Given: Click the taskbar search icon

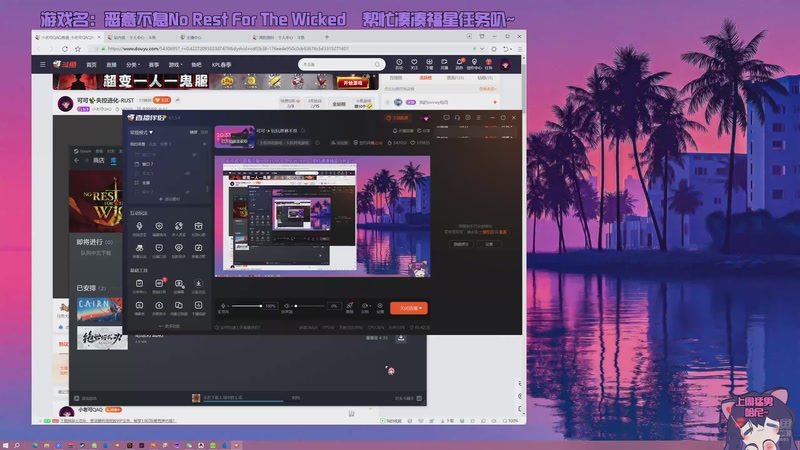Looking at the screenshot, I should tap(17, 445).
